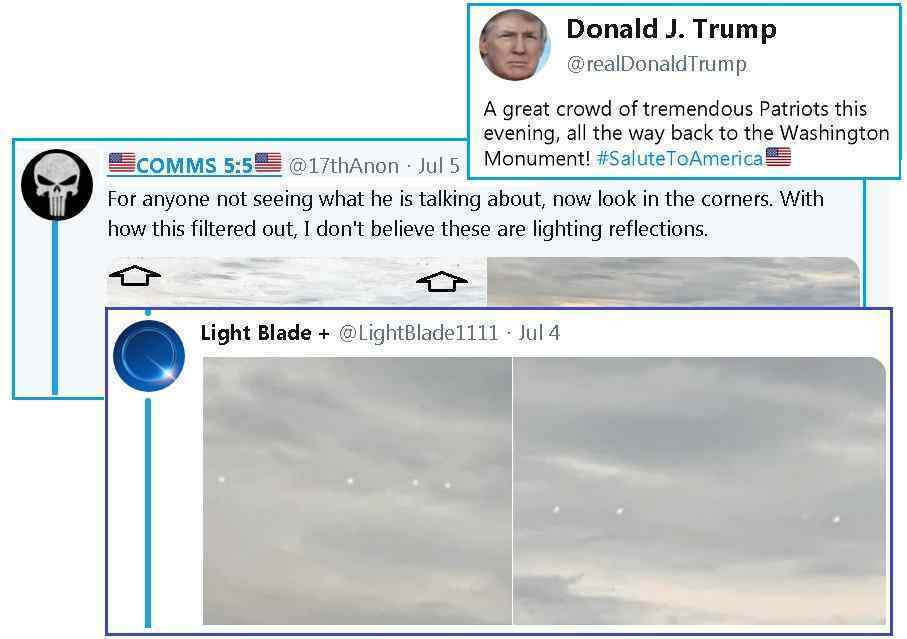Open the COMMS 5:5 display name link
The image size is (907, 639).
[x=195, y=165]
